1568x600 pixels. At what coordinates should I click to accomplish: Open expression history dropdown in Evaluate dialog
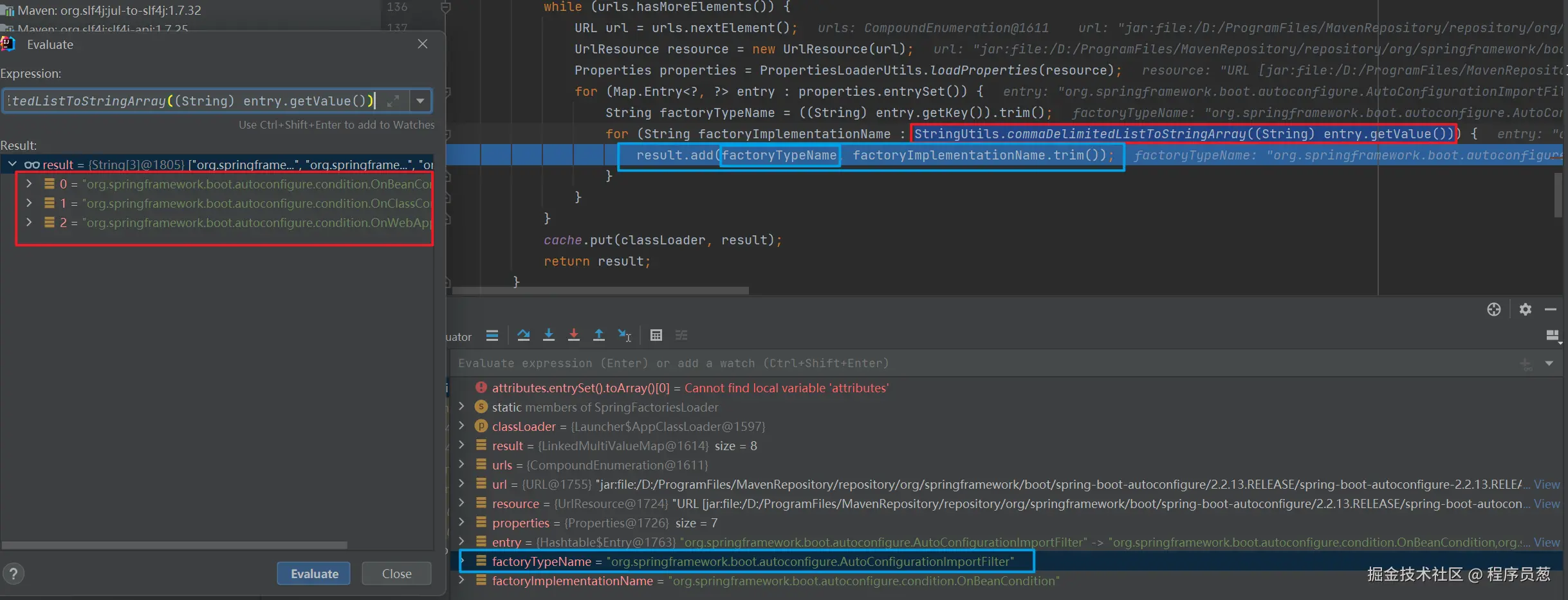click(x=420, y=100)
